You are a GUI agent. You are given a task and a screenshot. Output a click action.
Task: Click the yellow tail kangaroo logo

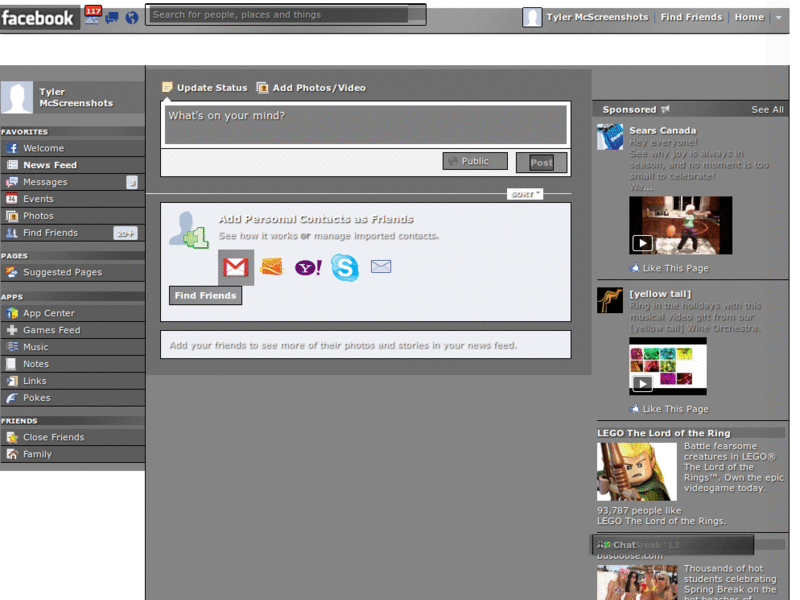pyautogui.click(x=610, y=300)
